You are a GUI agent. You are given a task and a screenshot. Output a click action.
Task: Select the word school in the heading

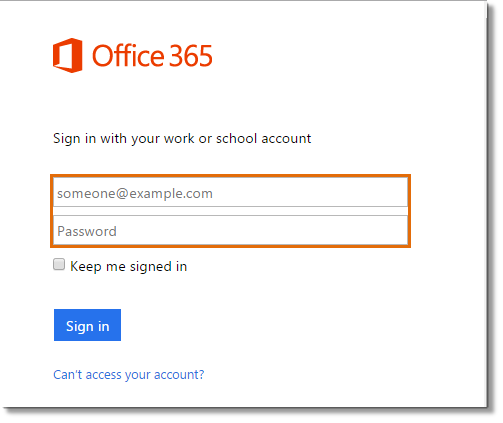[x=236, y=138]
